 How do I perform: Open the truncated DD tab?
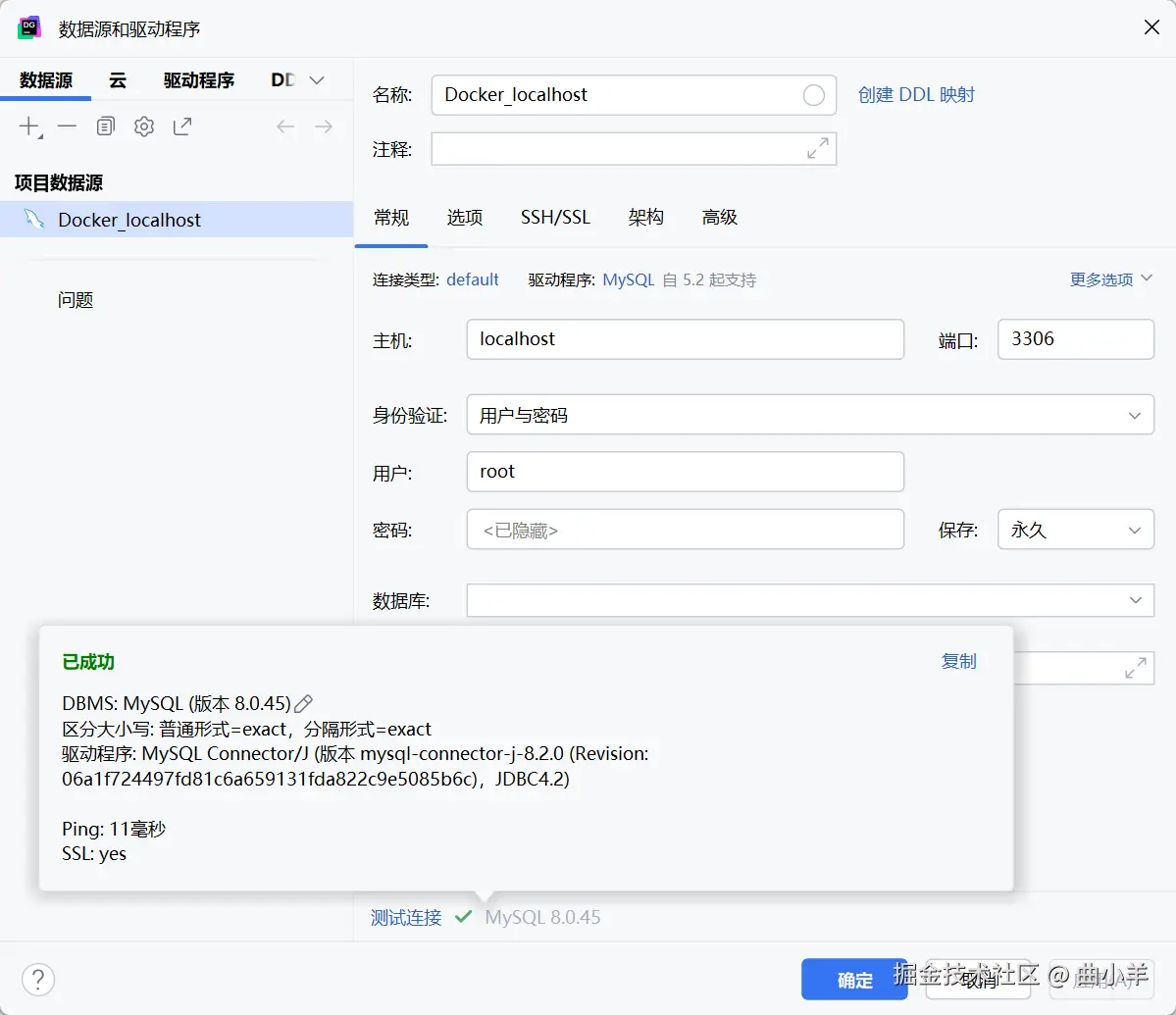pos(283,80)
